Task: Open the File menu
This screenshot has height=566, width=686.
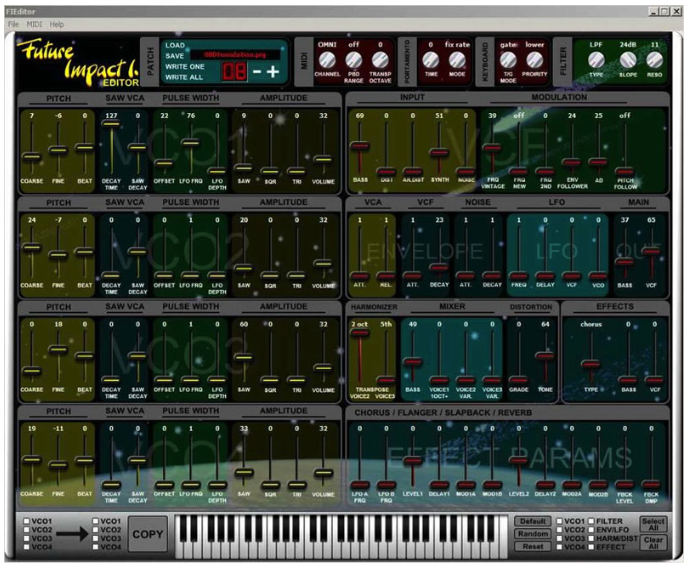Action: pos(14,24)
